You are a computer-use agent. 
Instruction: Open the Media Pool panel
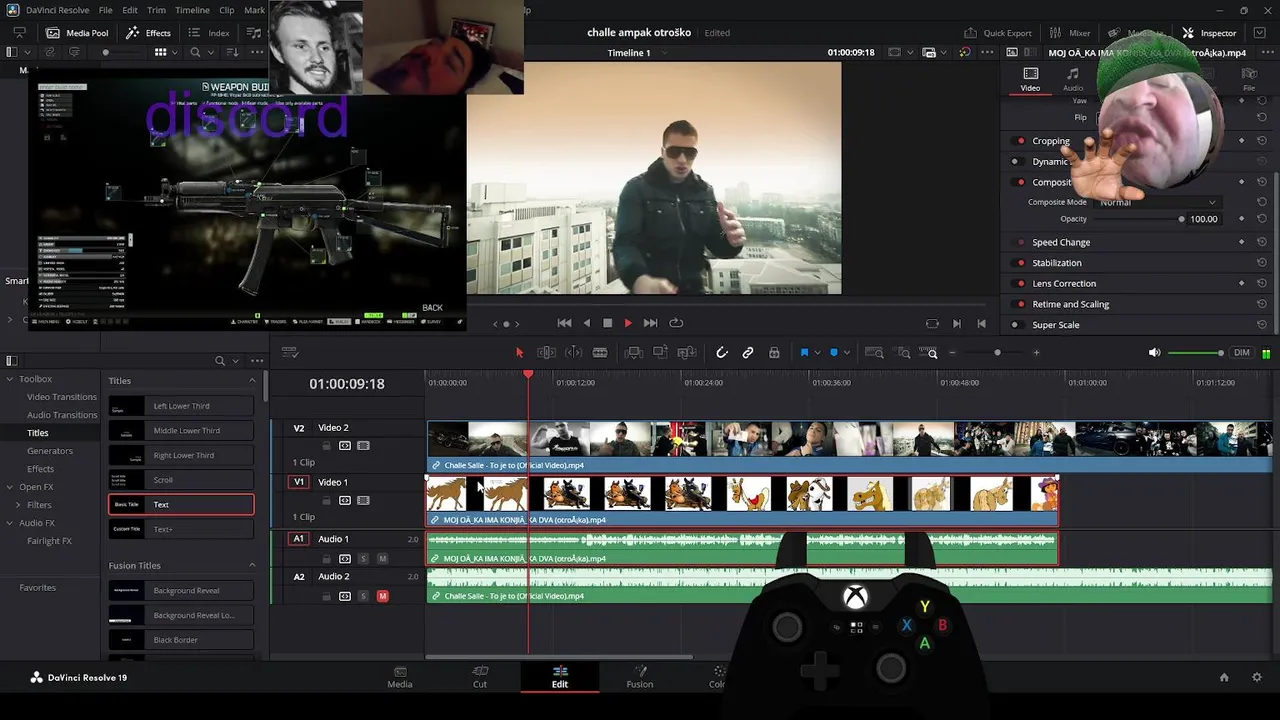(77, 33)
